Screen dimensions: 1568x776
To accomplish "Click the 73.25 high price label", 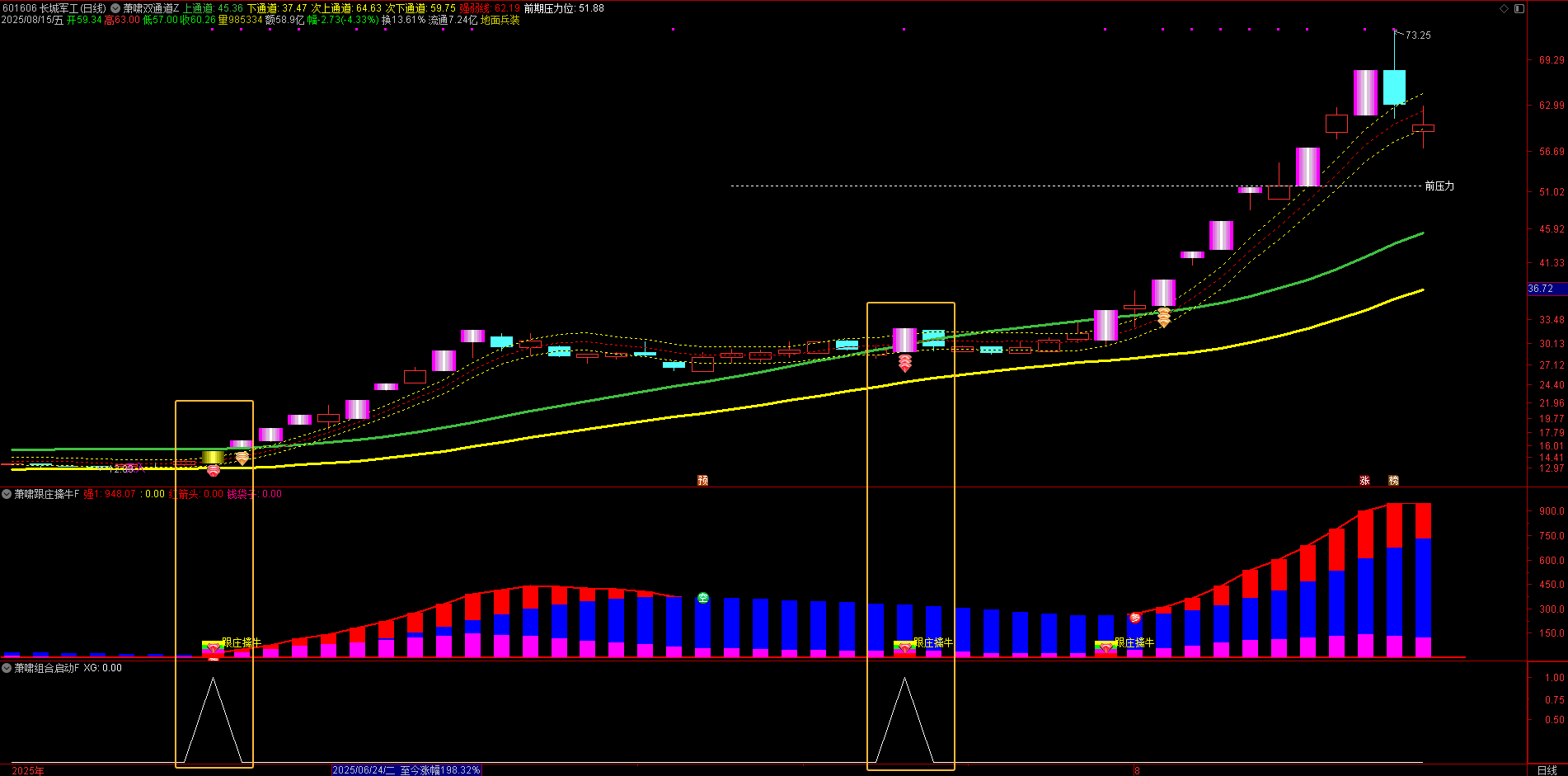I will (1418, 35).
